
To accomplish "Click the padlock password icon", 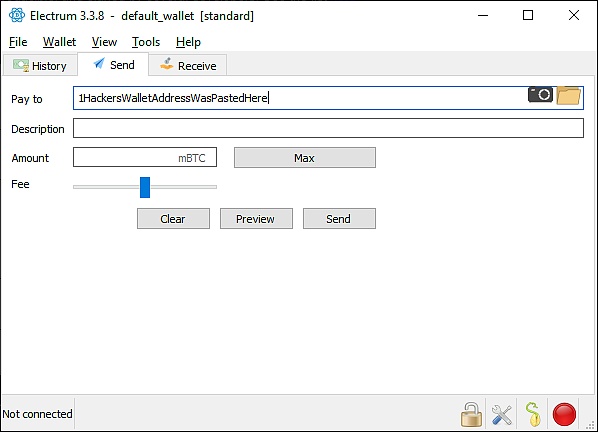I will (471, 414).
